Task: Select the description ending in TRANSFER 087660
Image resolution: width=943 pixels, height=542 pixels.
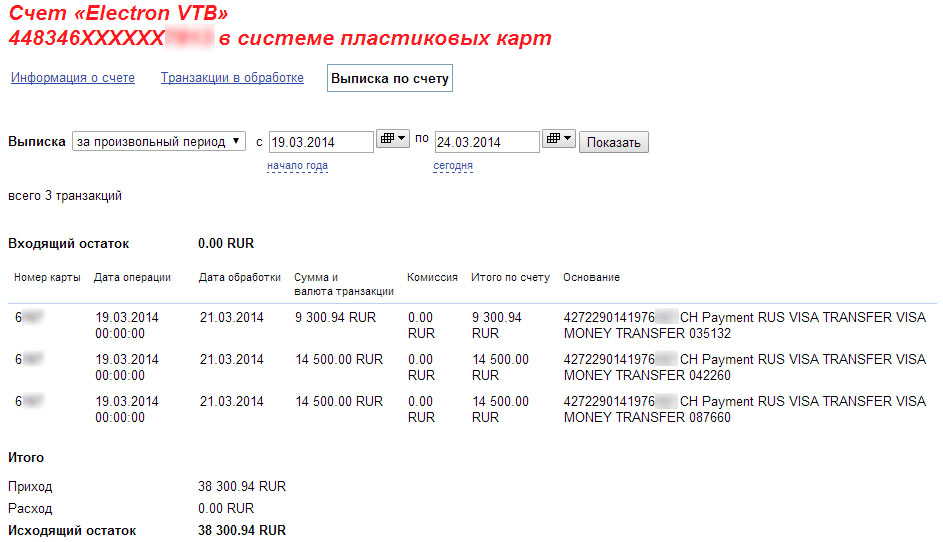Action: click(745, 409)
